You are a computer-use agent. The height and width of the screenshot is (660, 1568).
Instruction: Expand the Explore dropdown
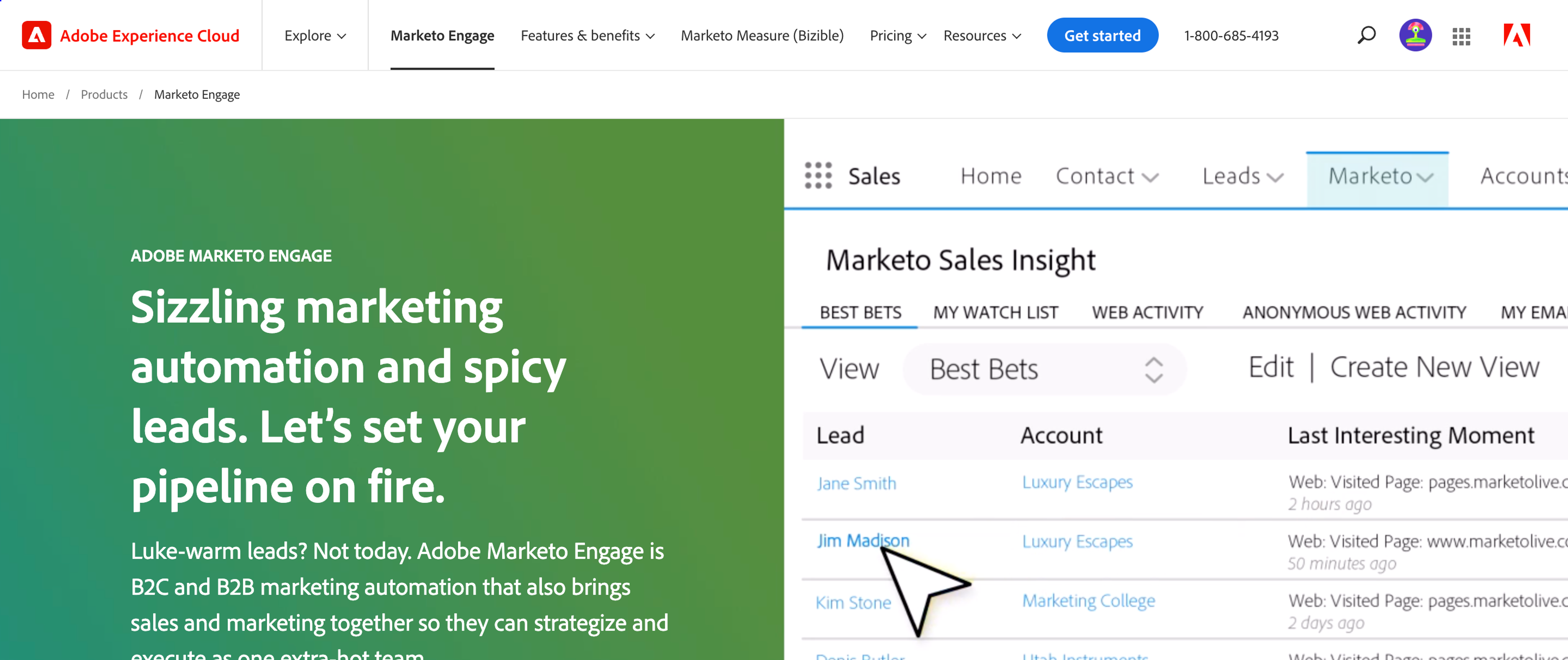point(315,35)
